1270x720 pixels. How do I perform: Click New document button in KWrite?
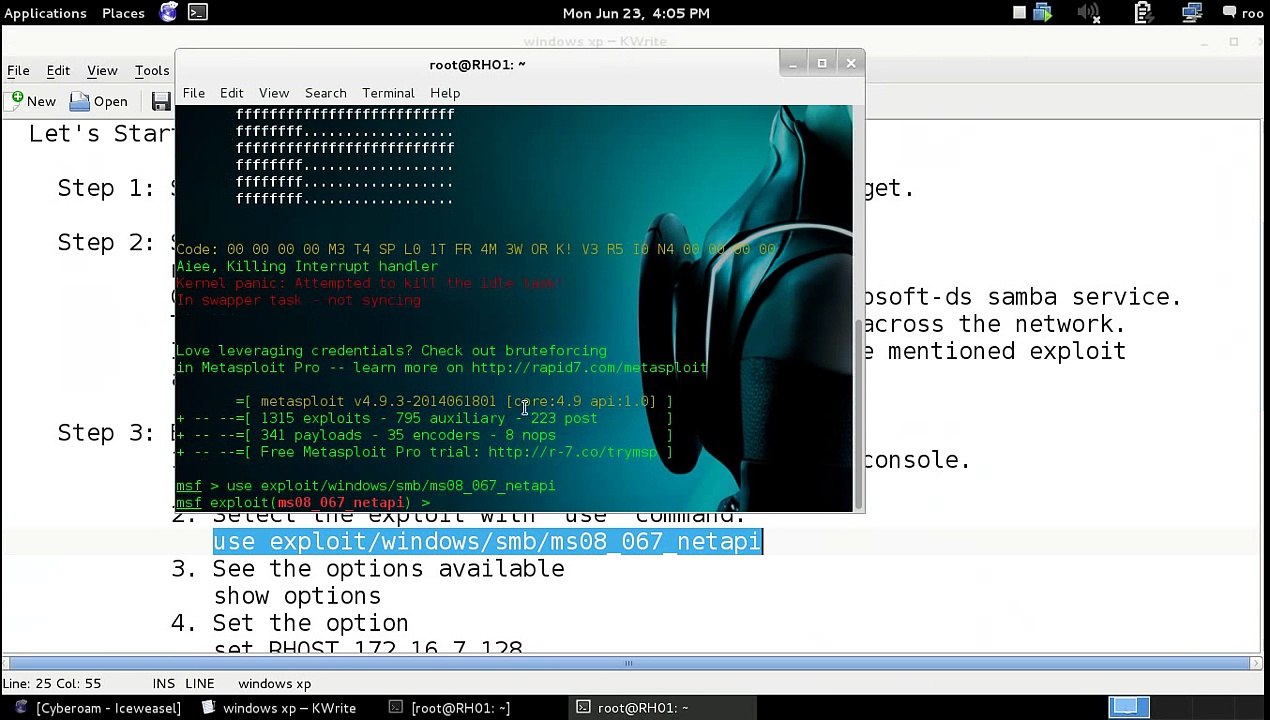pos(33,101)
